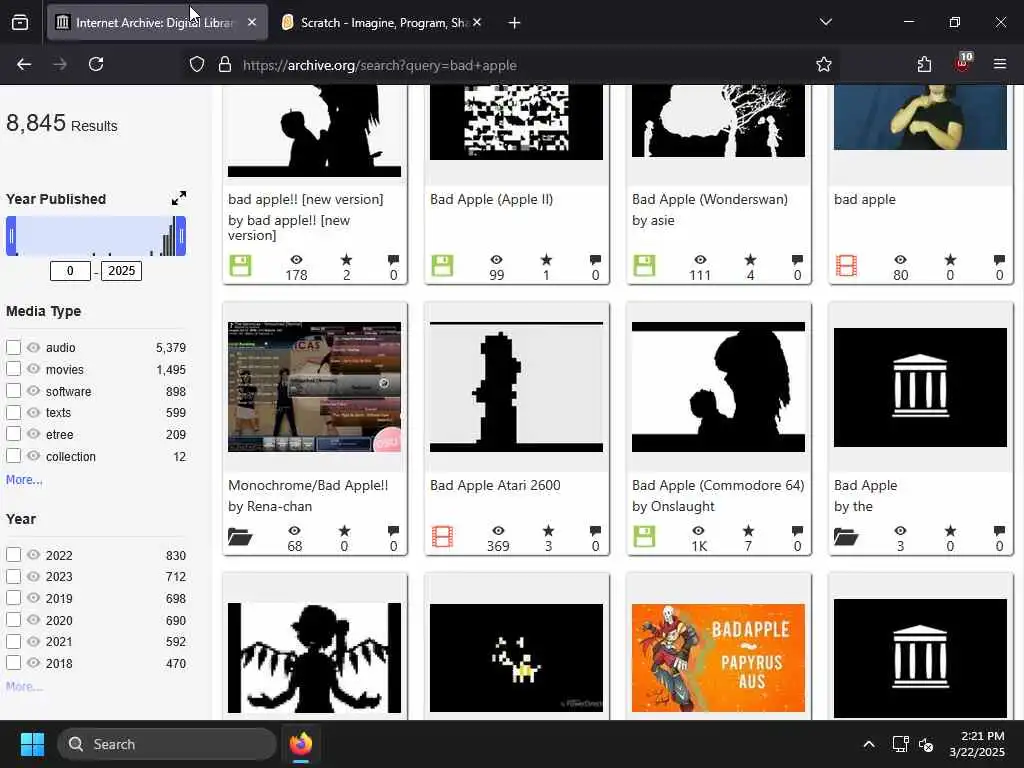Open Bad Apple (Commodore 64) title

pyautogui.click(x=718, y=485)
